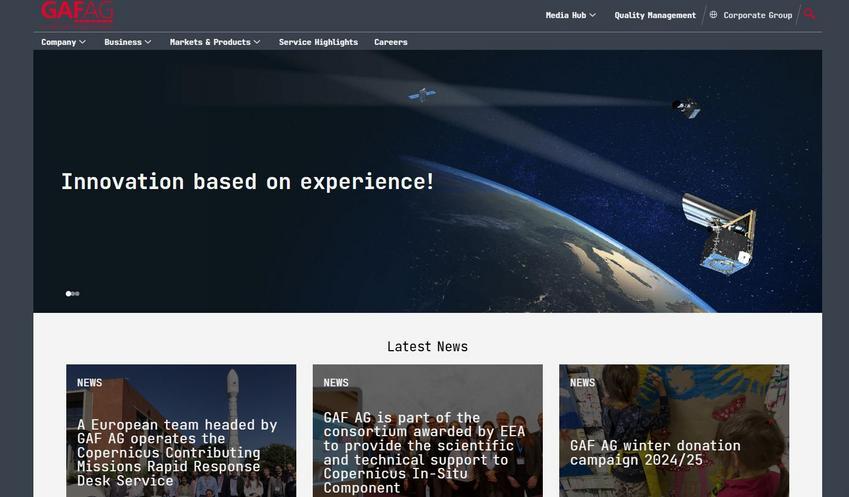Click NEWS label on Rapid Response card
This screenshot has height=497, width=849.
coord(89,382)
